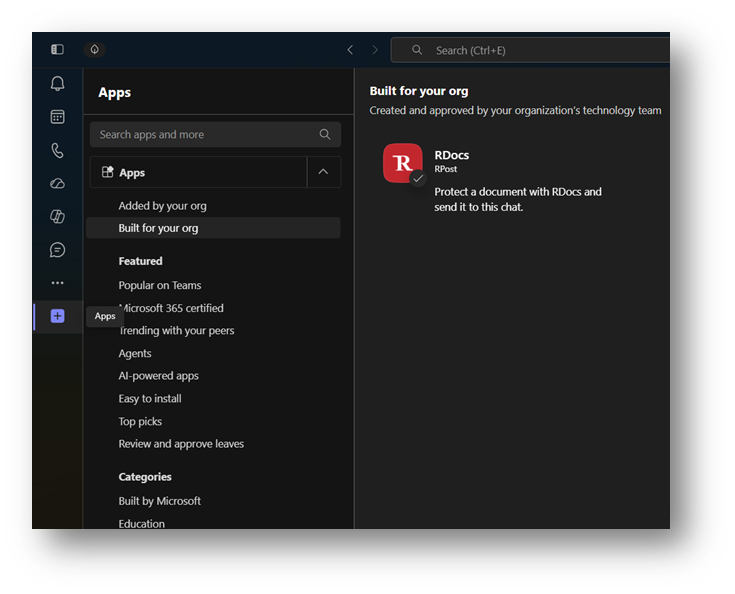Open the three-dots more apps menu

tap(58, 283)
